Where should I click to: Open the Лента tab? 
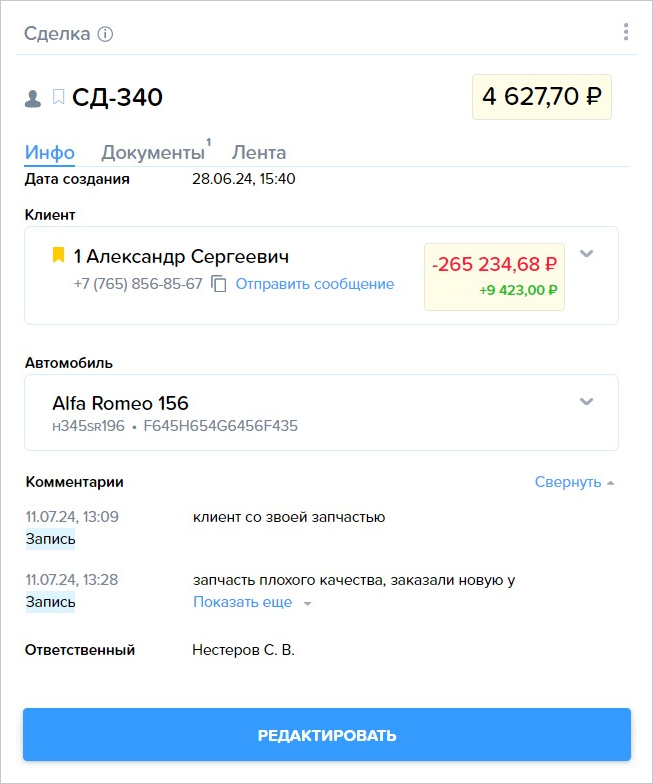tap(258, 152)
